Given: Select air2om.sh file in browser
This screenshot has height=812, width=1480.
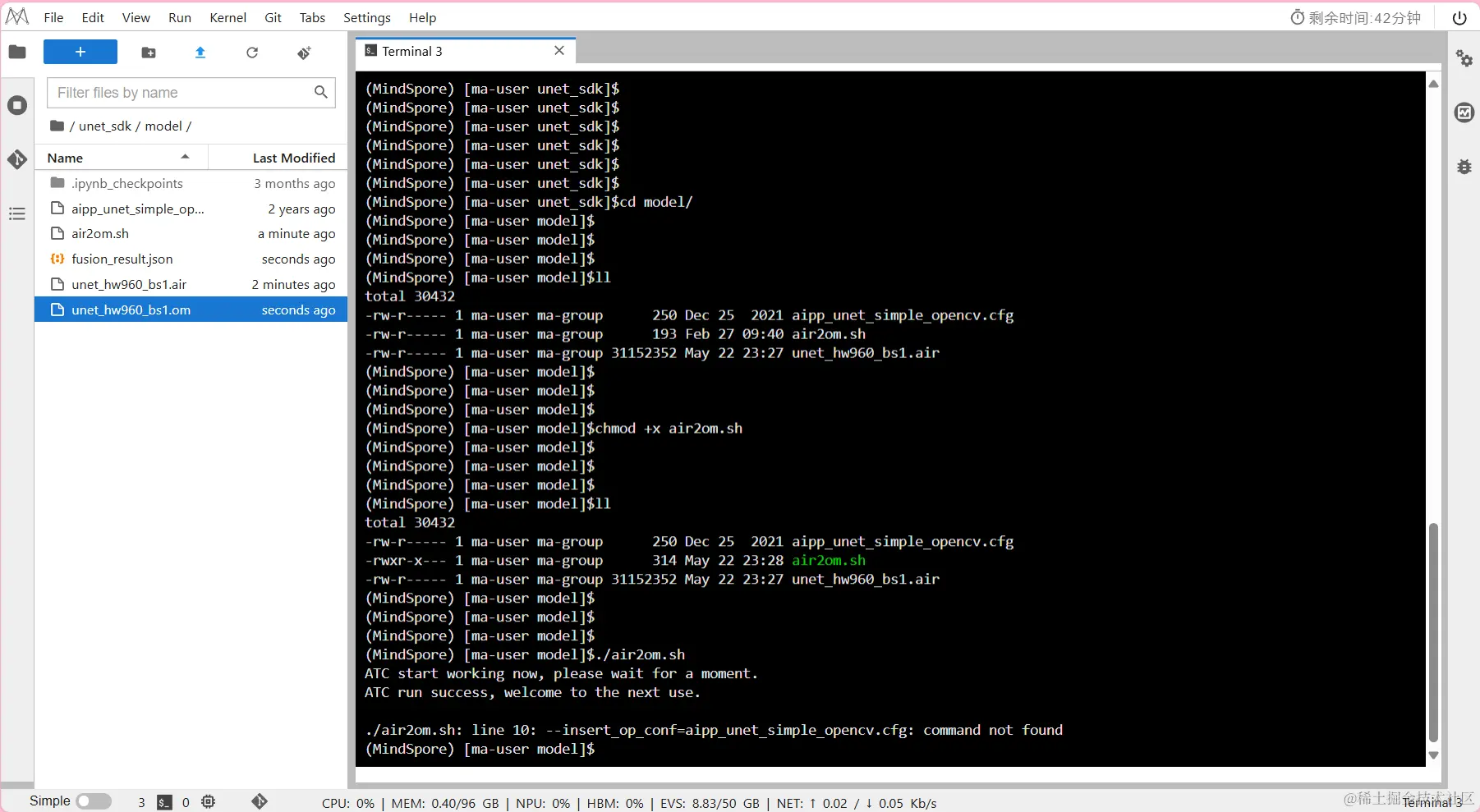Looking at the screenshot, I should click(191, 234).
